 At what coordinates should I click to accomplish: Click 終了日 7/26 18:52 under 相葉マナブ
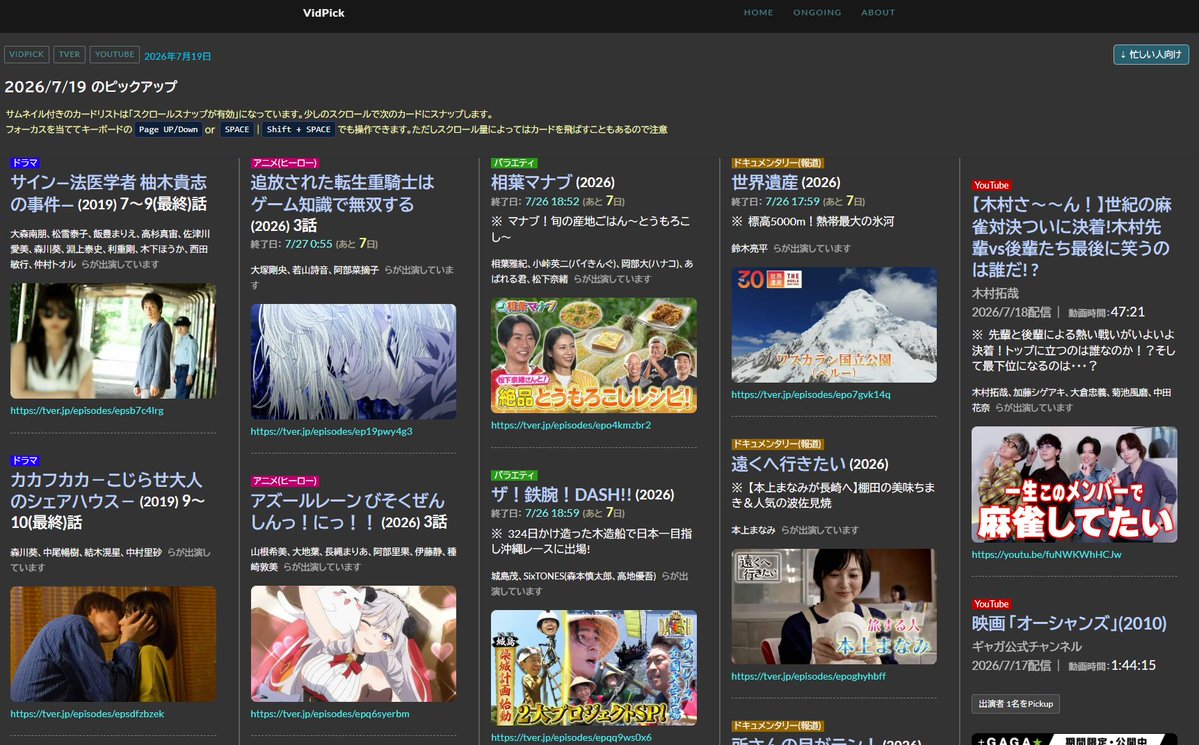click(557, 201)
